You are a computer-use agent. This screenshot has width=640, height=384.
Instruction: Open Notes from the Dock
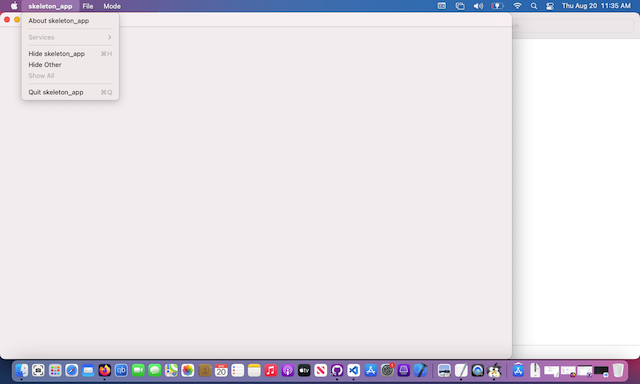pos(254,371)
